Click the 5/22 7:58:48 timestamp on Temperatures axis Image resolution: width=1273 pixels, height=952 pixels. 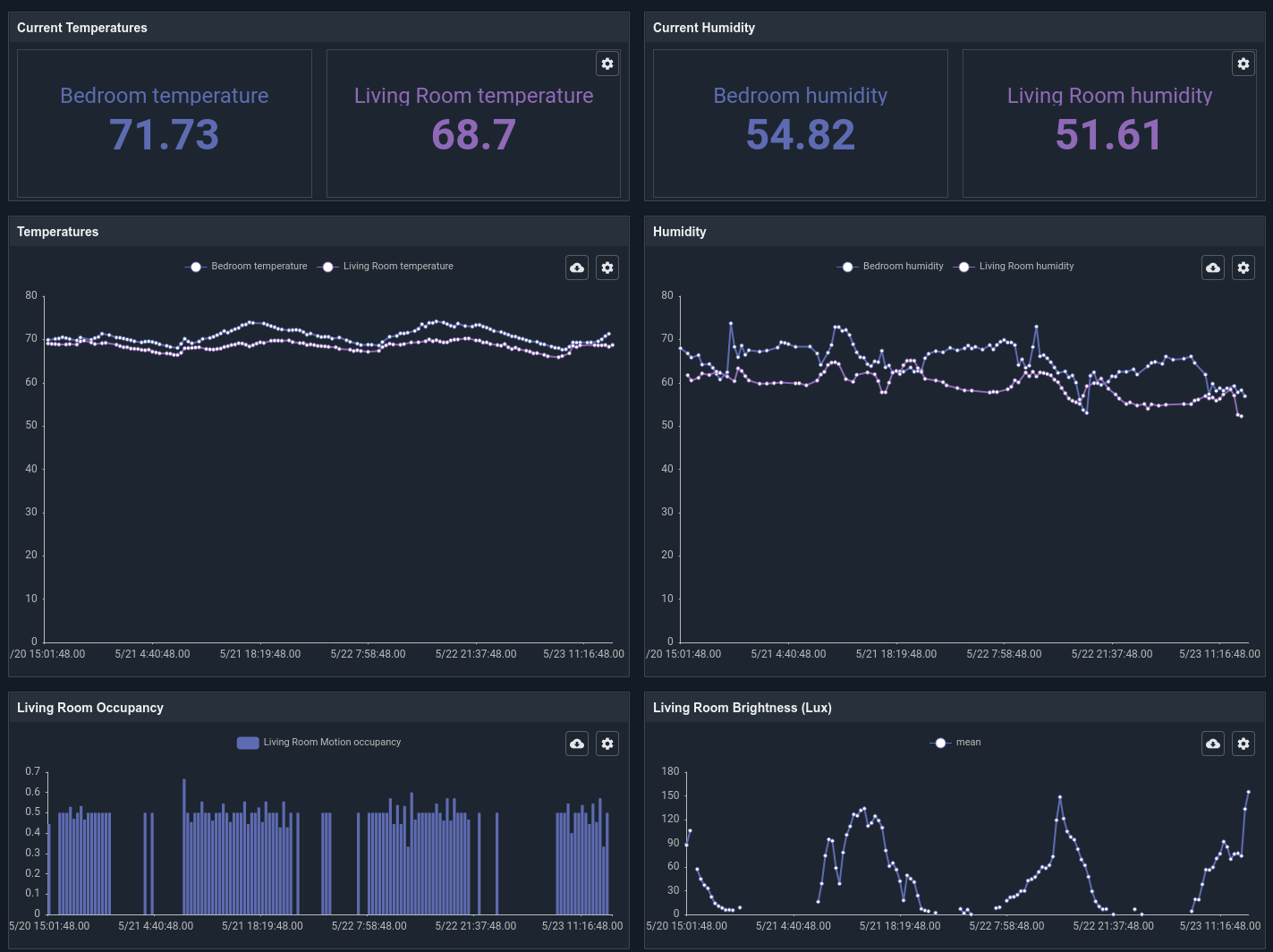point(368,654)
